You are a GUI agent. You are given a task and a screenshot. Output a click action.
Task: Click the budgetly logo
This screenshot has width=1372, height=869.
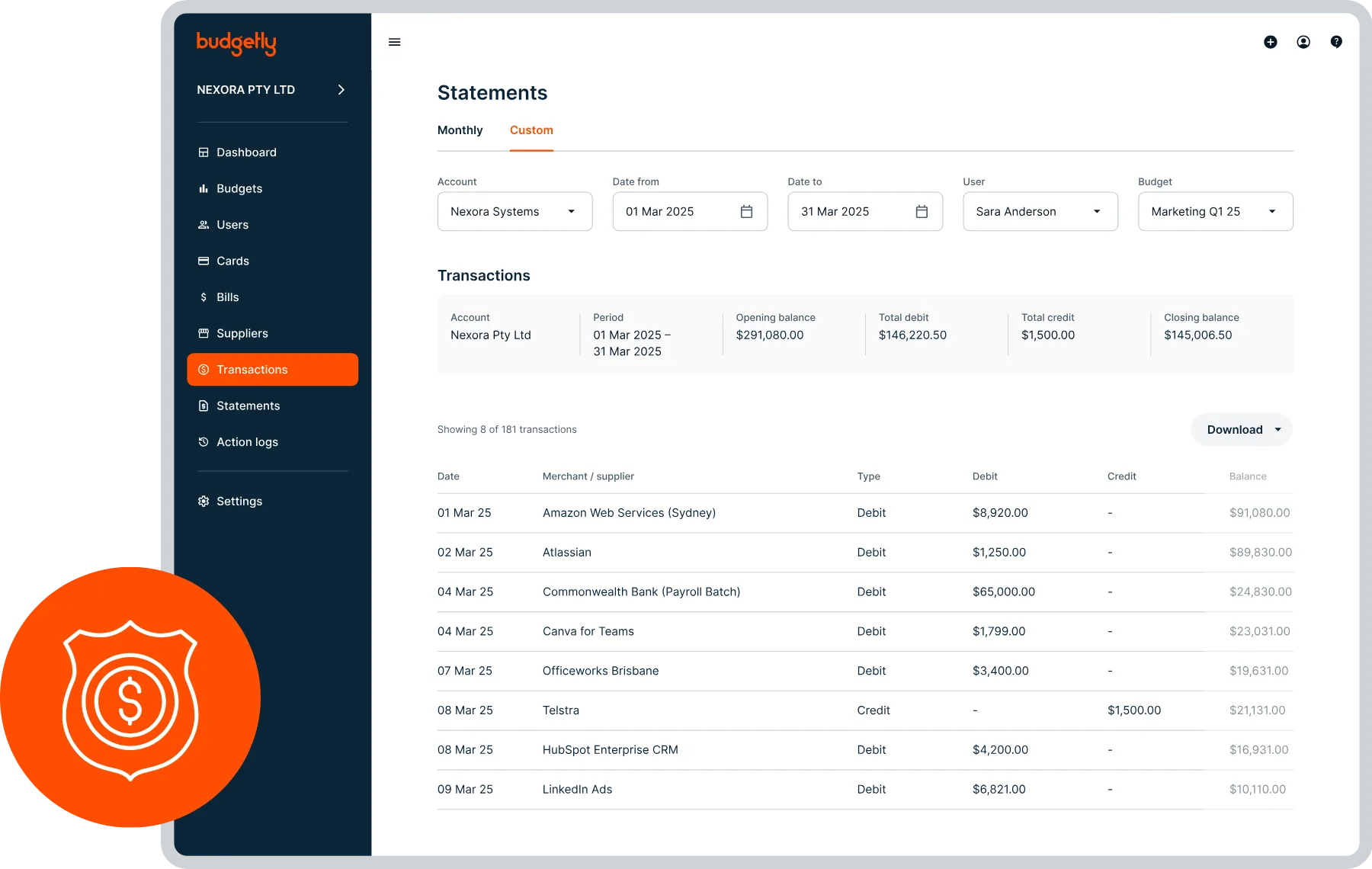[x=236, y=43]
